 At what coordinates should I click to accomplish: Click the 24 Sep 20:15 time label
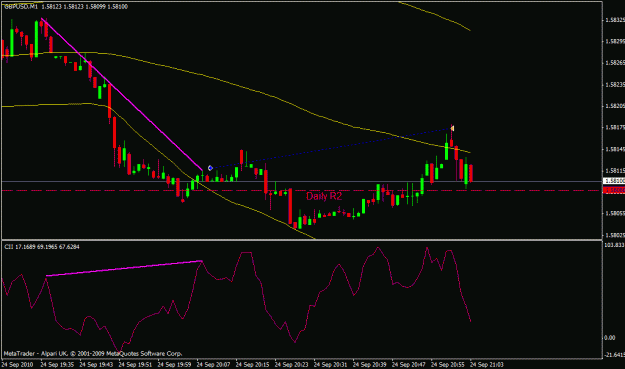252,364
